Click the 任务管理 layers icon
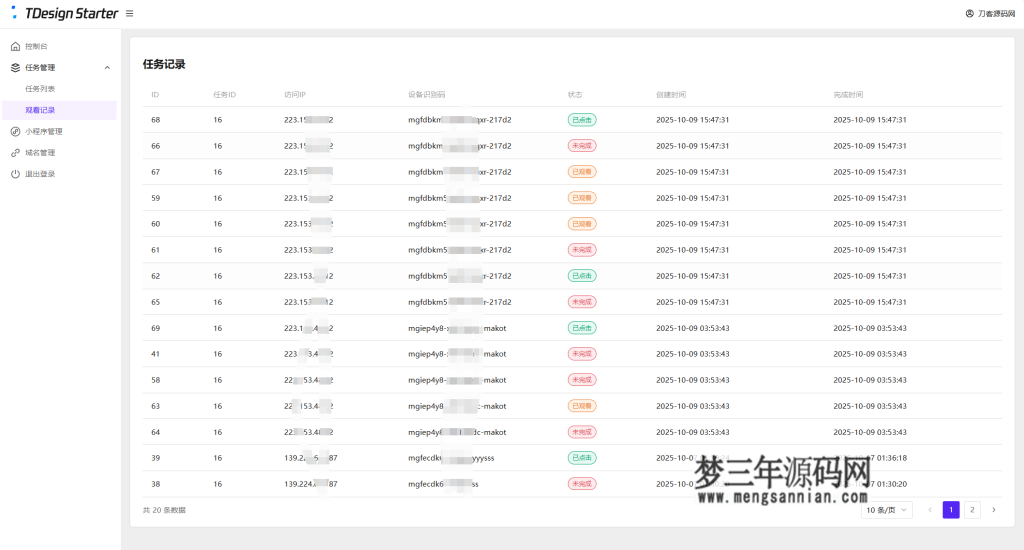 coord(16,67)
